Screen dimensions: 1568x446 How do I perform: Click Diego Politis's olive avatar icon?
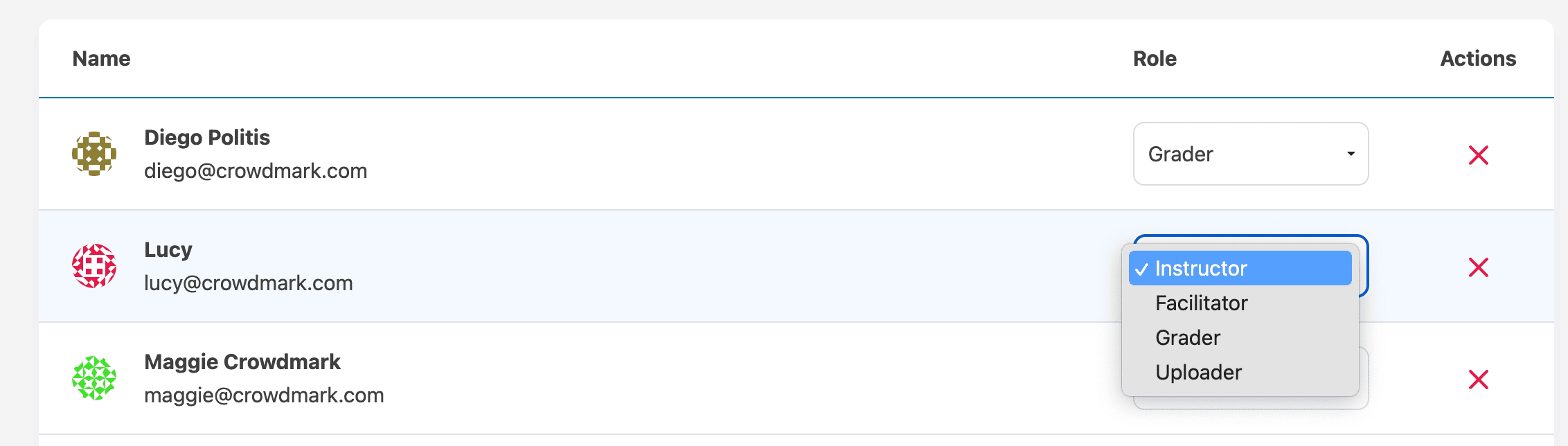pyautogui.click(x=94, y=154)
